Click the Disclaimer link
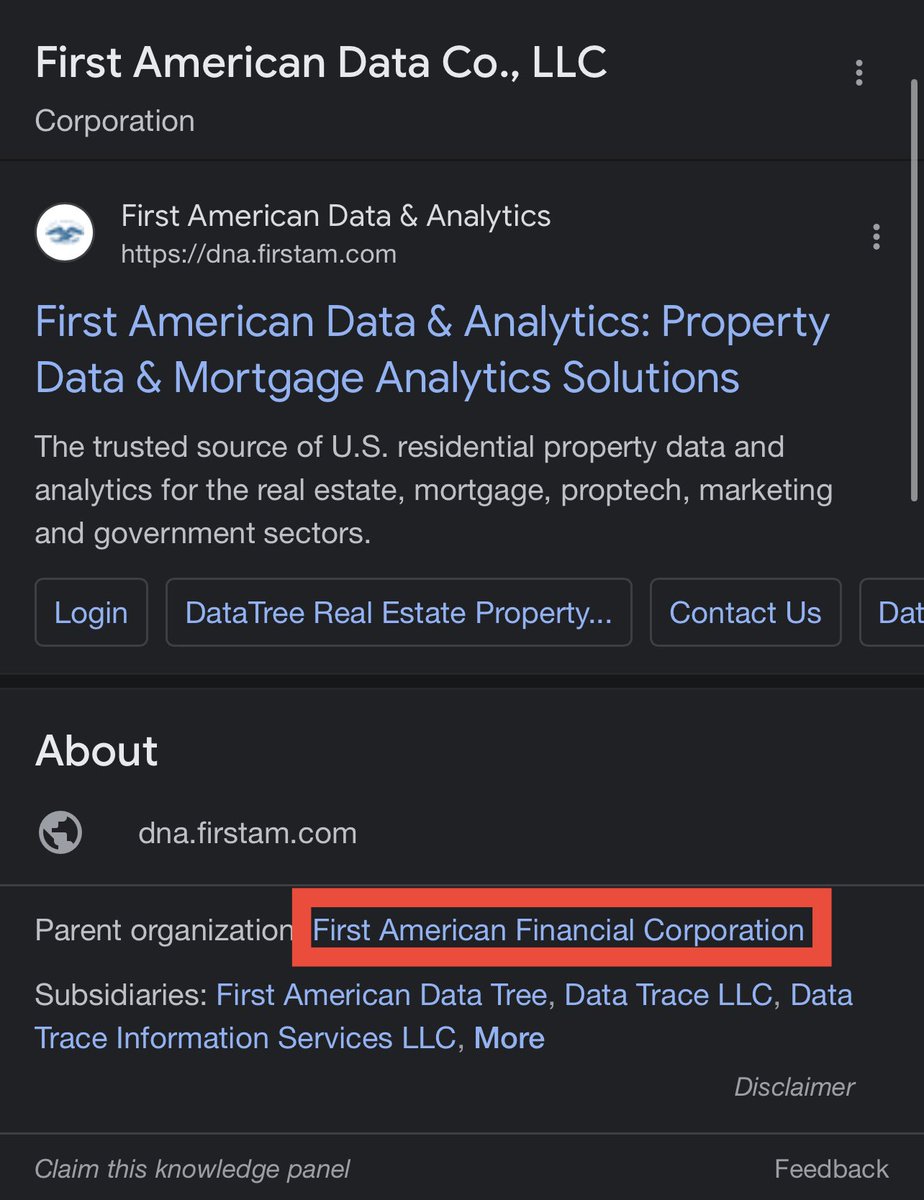 pos(794,1087)
